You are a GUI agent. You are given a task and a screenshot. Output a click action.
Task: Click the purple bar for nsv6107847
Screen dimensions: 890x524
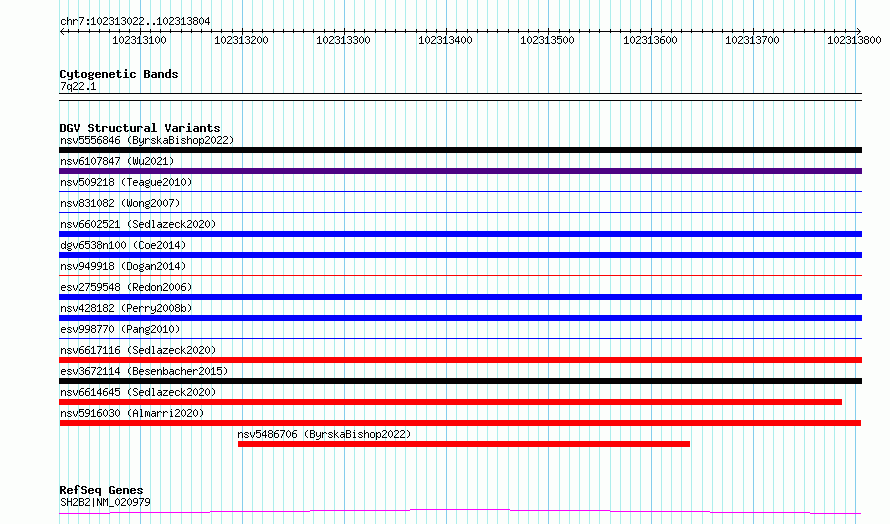[x=460, y=171]
